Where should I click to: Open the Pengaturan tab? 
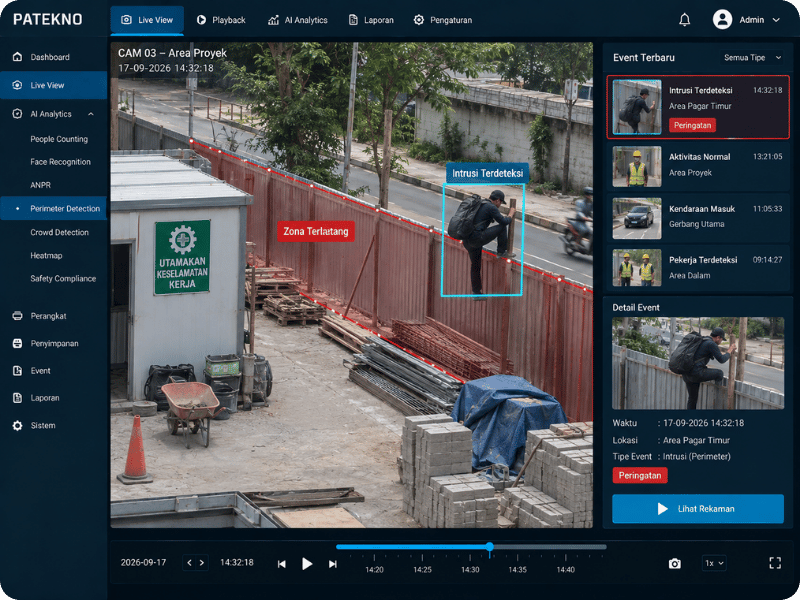pyautogui.click(x=443, y=20)
